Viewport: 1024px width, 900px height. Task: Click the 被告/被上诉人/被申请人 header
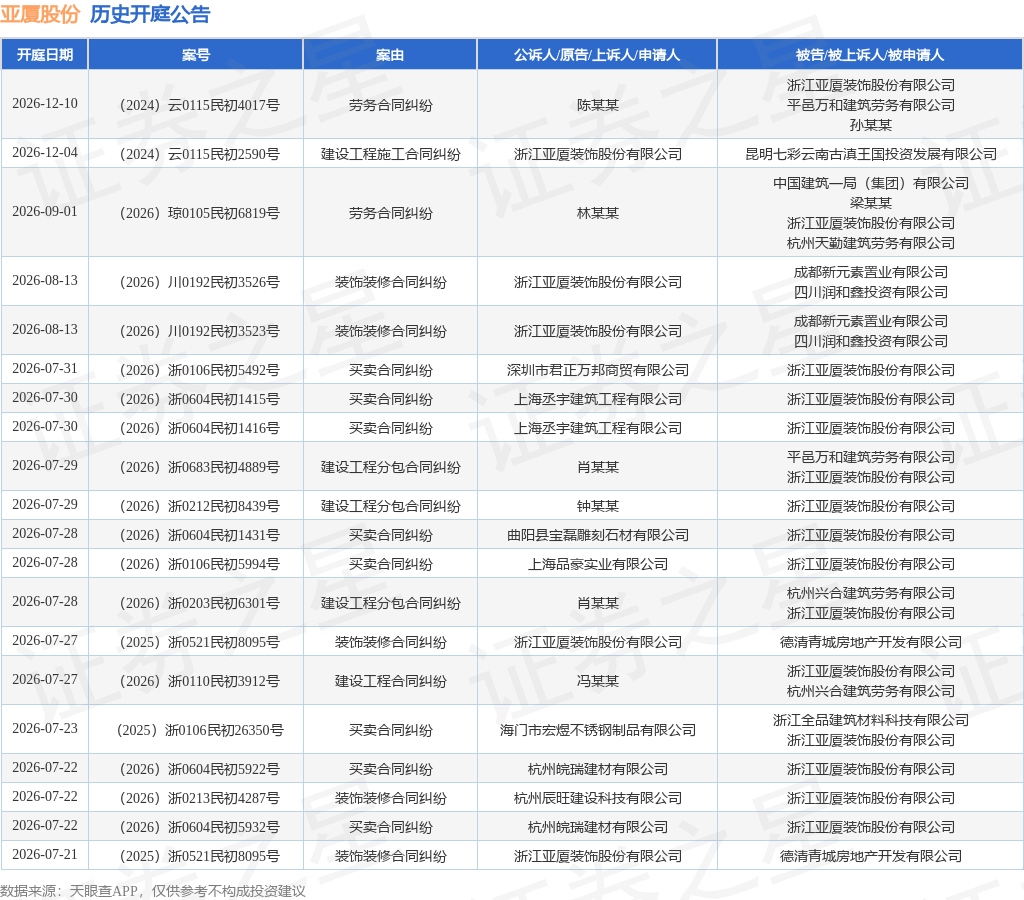click(x=870, y=55)
